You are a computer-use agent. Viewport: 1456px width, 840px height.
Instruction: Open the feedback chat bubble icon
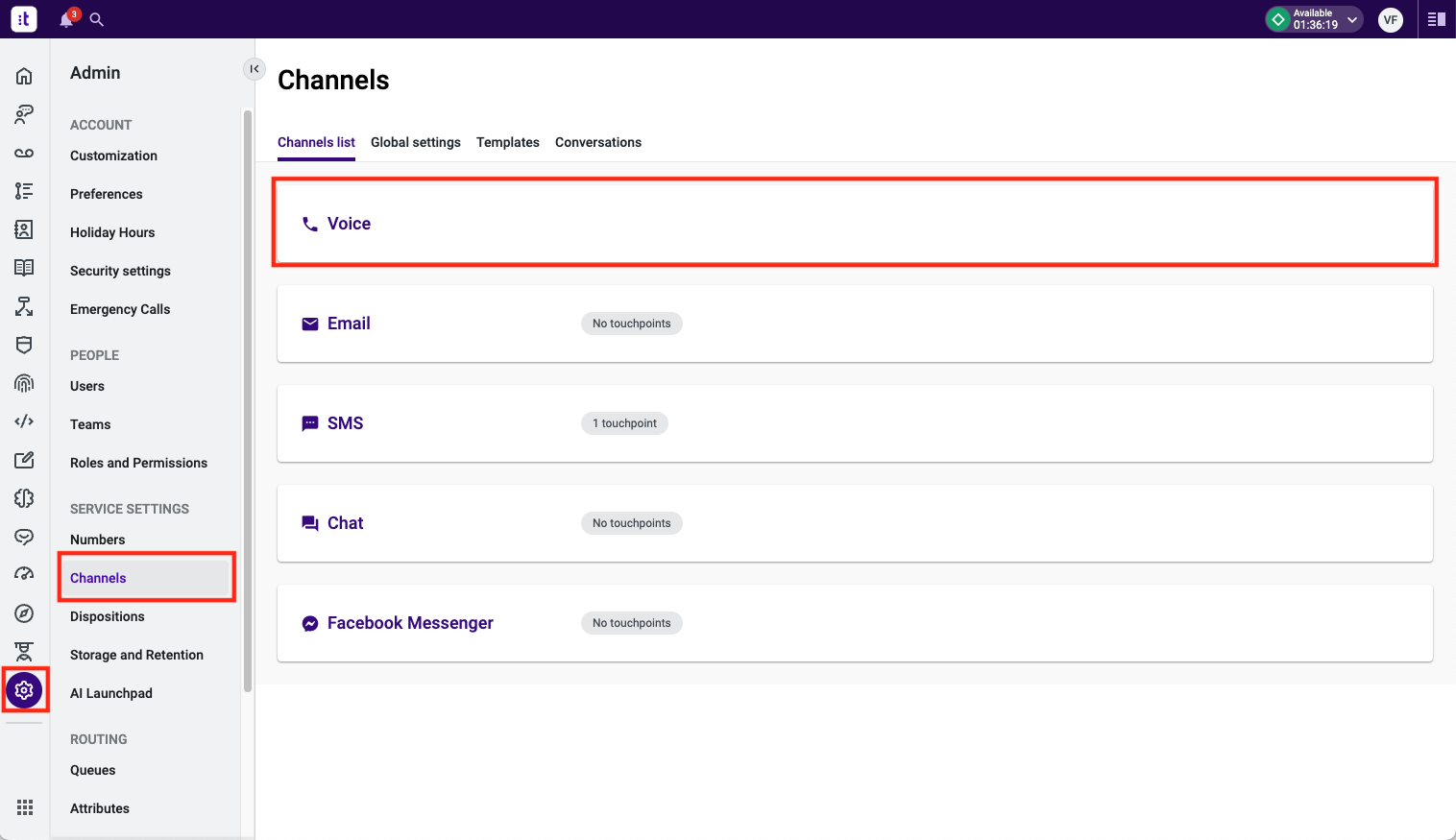pos(24,537)
